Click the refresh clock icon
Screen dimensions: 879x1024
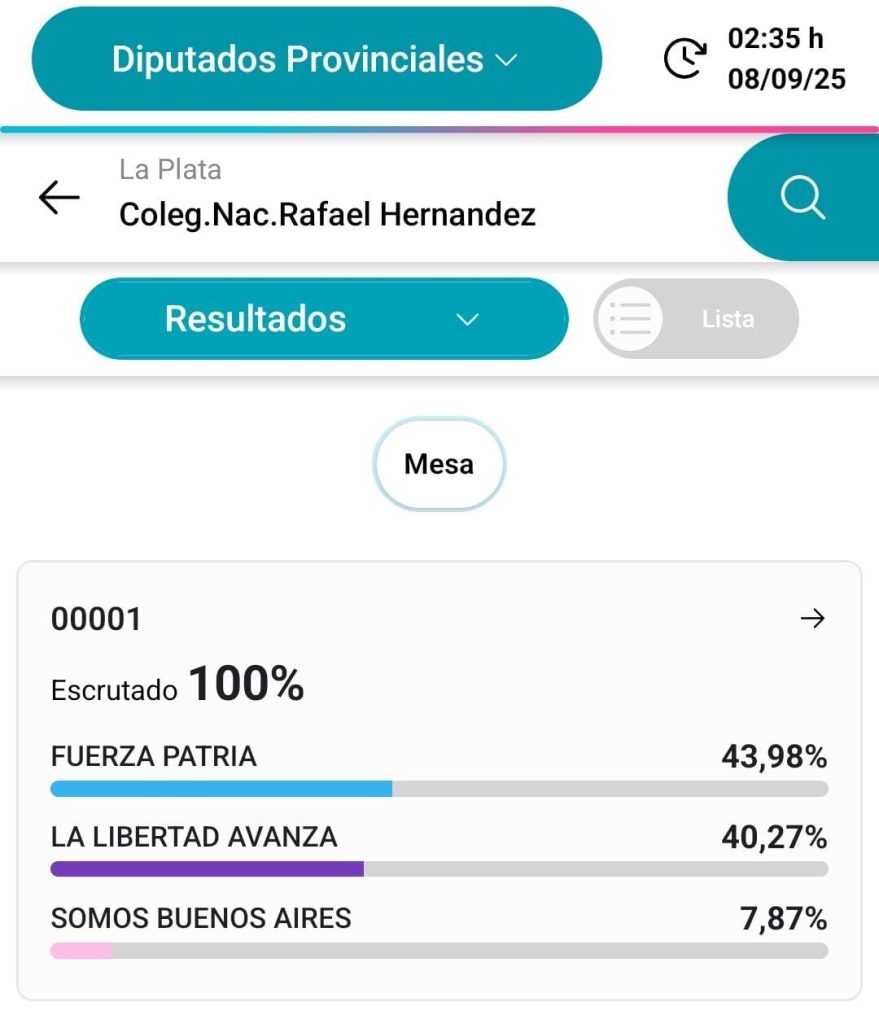684,59
